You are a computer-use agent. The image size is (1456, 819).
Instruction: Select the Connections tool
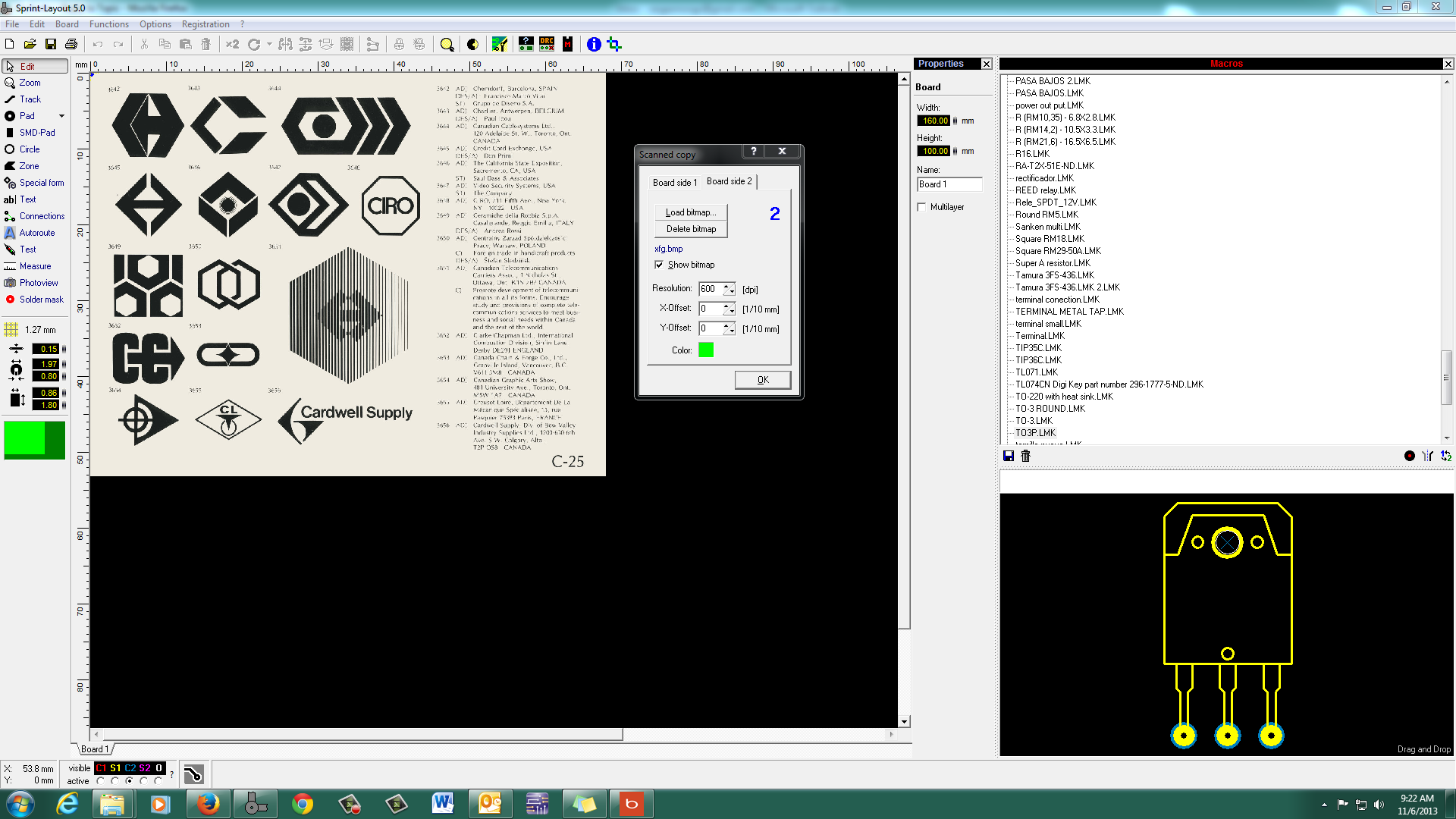coord(35,216)
